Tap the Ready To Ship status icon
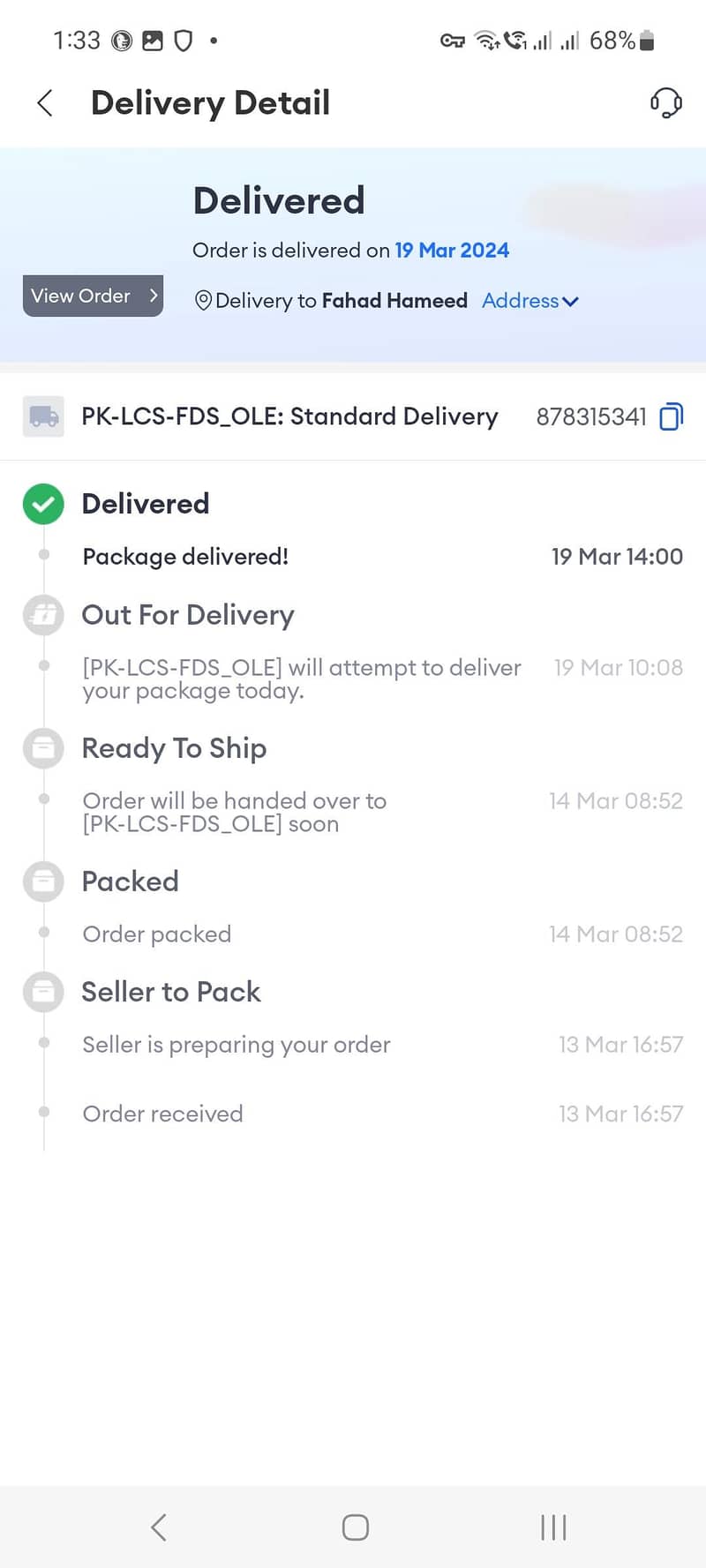 coord(43,748)
